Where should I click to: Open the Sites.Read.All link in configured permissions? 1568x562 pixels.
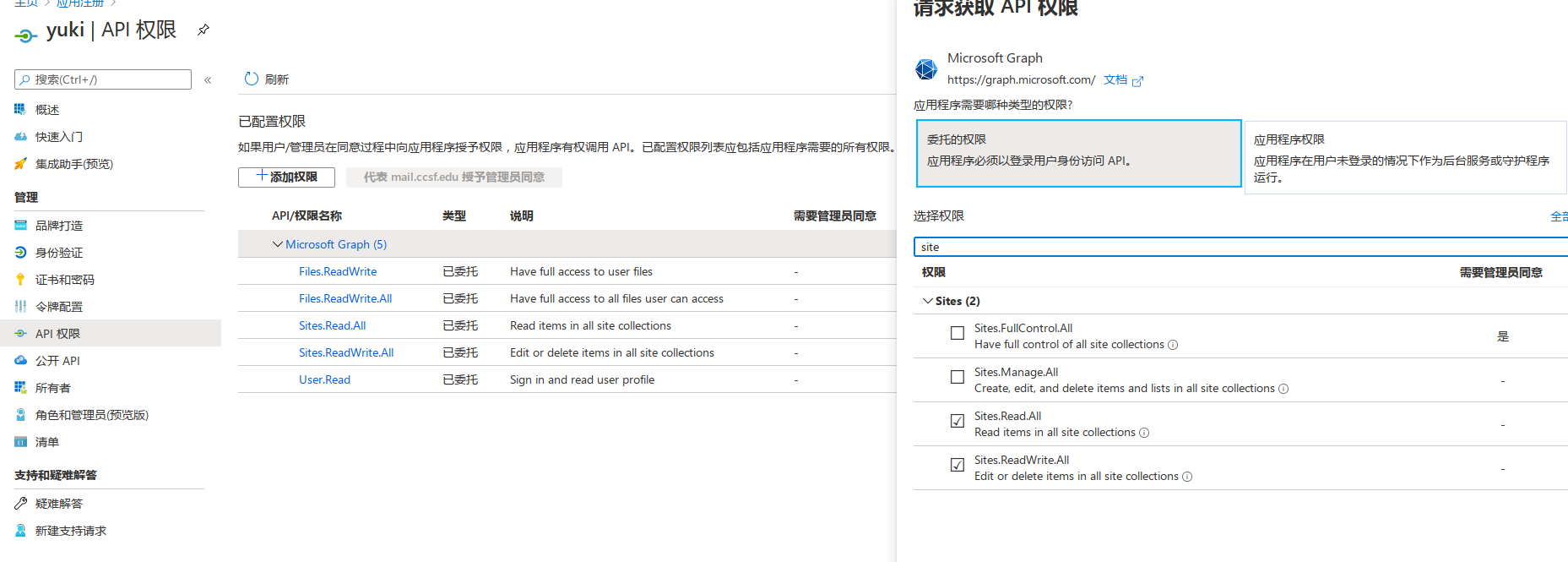click(x=332, y=325)
